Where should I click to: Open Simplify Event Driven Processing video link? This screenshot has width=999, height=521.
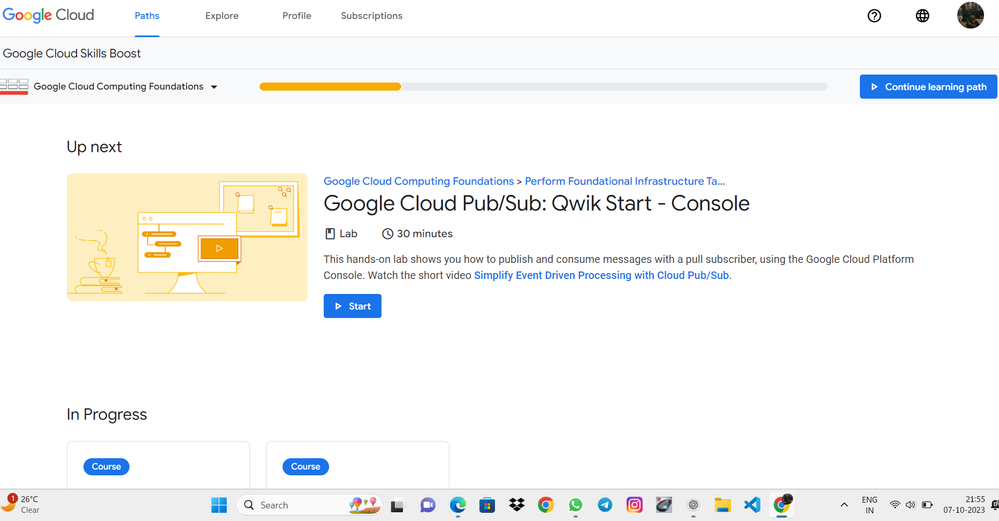coord(601,276)
